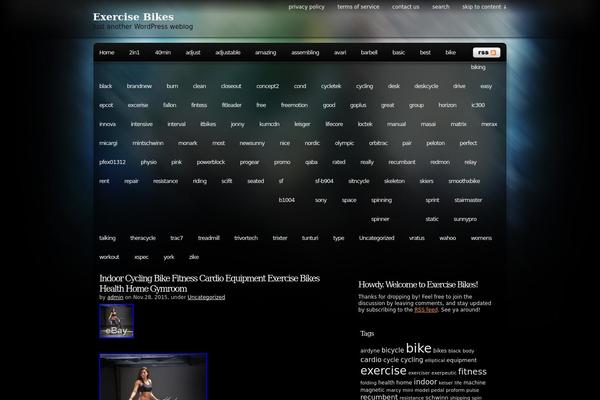The width and height of the screenshot is (600, 400).
Task: Click the machine tag
Action: click(474, 383)
